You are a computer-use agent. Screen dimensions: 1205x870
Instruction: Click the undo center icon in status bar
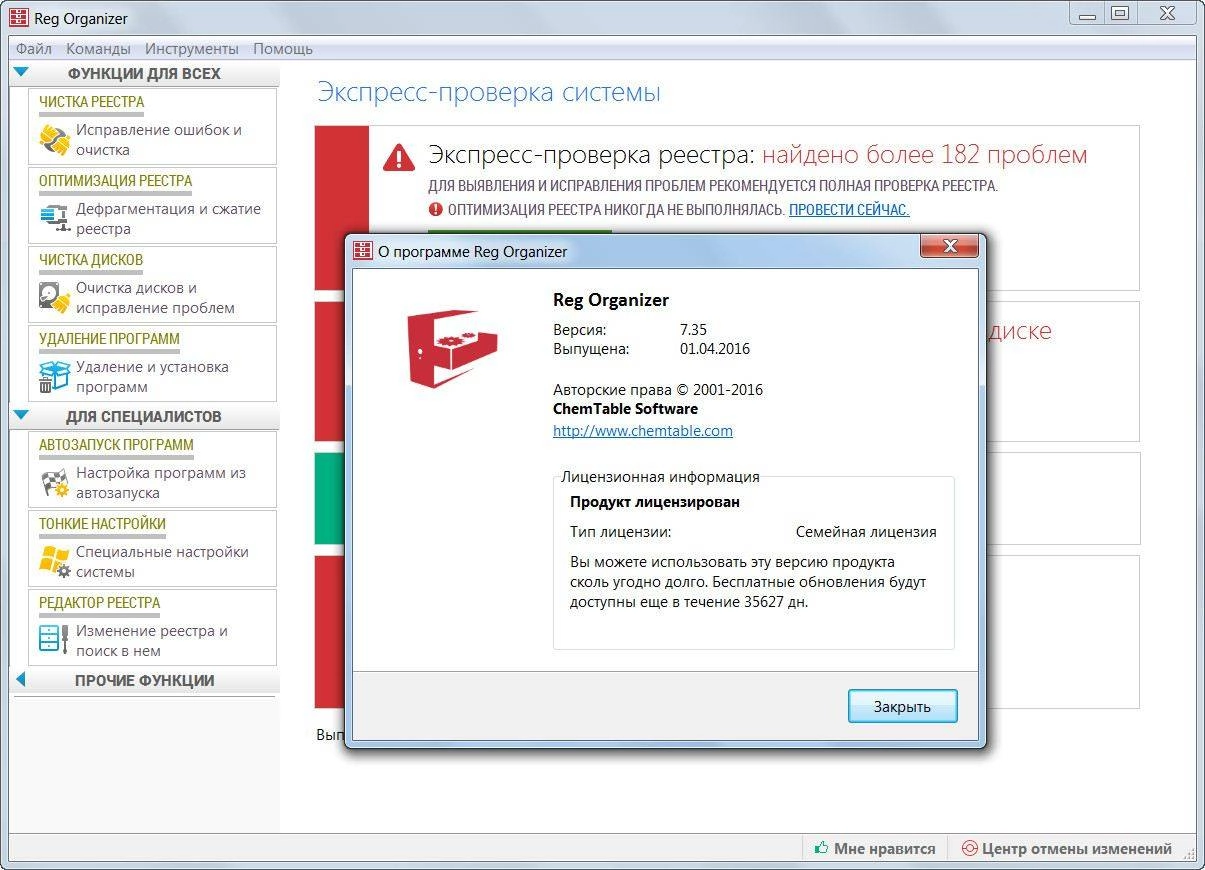coord(968,848)
